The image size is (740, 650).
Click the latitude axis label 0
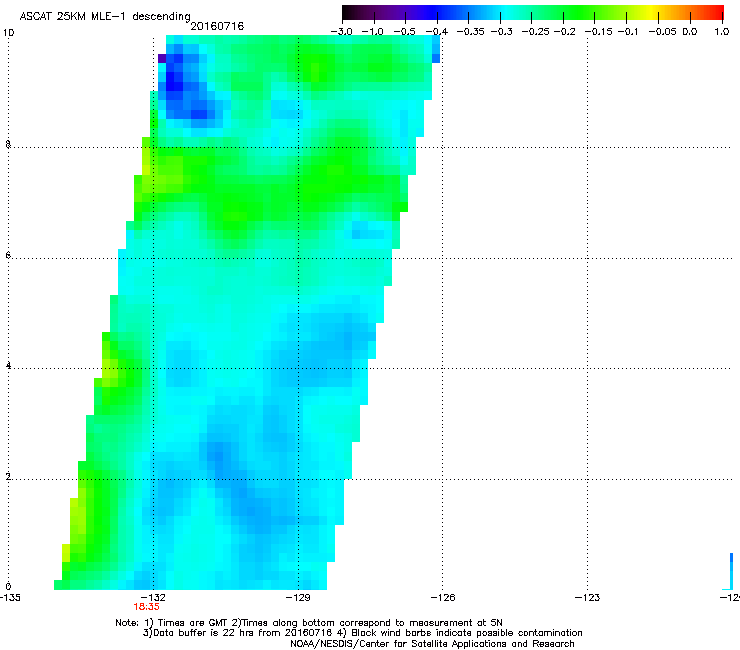click(8, 587)
